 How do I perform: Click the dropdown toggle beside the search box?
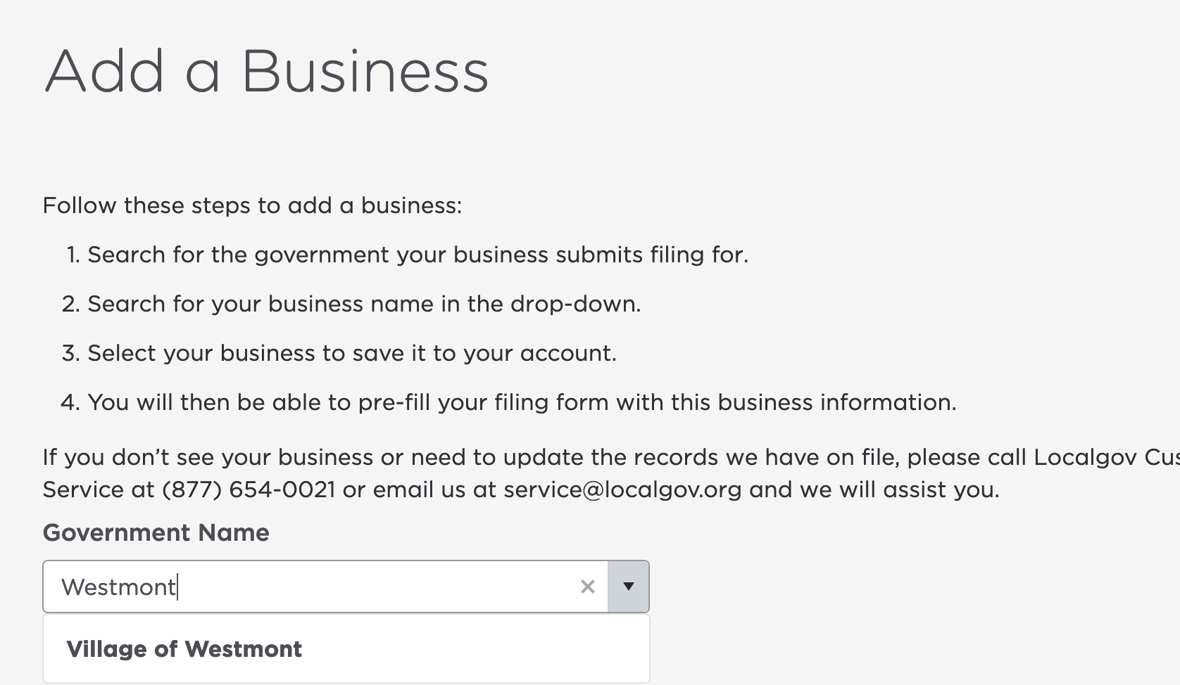click(629, 587)
